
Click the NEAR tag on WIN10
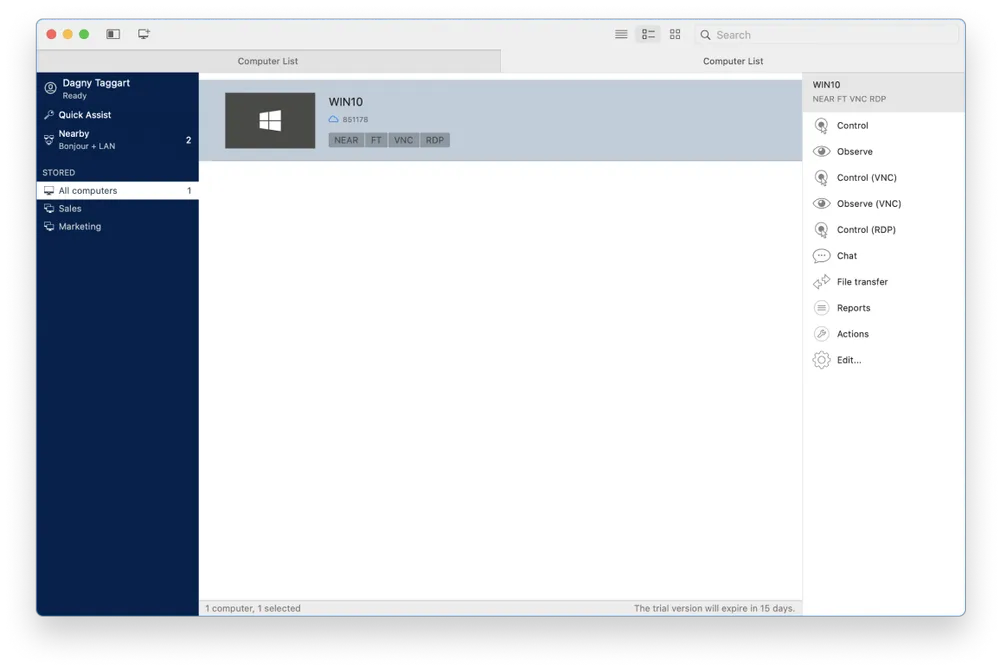pos(346,140)
